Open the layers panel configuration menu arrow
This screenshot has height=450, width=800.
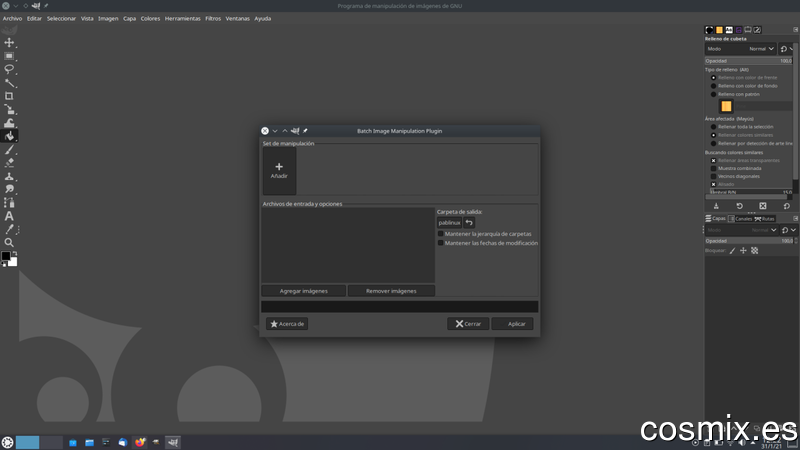(795, 218)
